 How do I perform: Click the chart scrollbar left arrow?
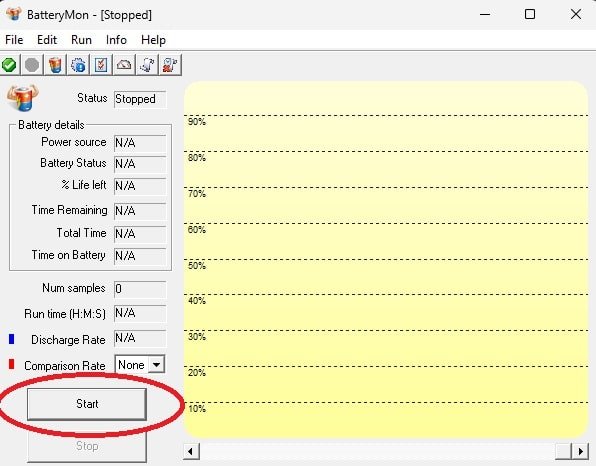[191, 451]
